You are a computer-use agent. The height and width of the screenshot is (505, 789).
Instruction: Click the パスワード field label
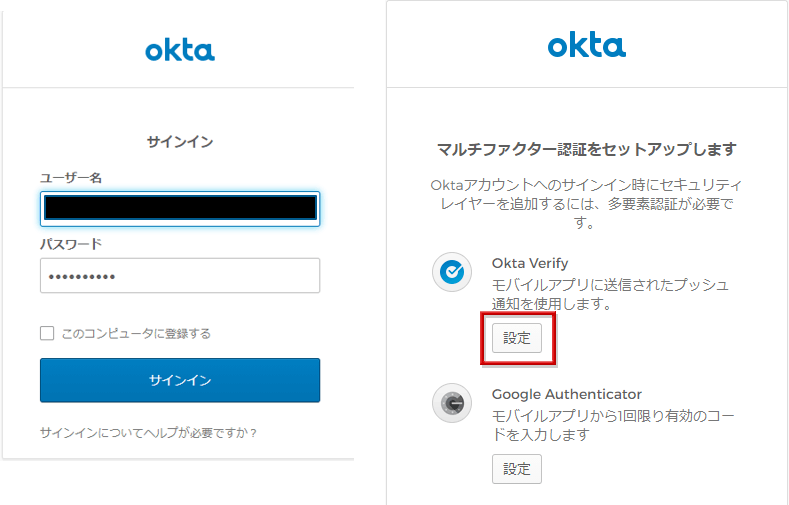pos(71,244)
